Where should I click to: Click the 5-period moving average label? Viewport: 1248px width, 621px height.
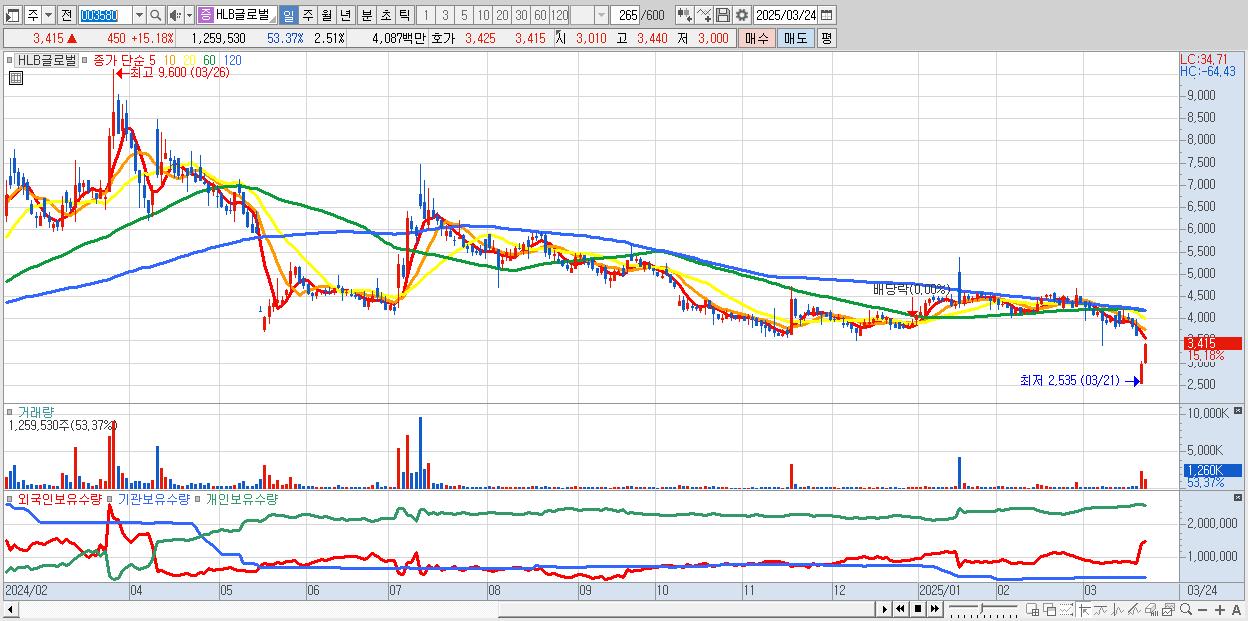(152, 60)
